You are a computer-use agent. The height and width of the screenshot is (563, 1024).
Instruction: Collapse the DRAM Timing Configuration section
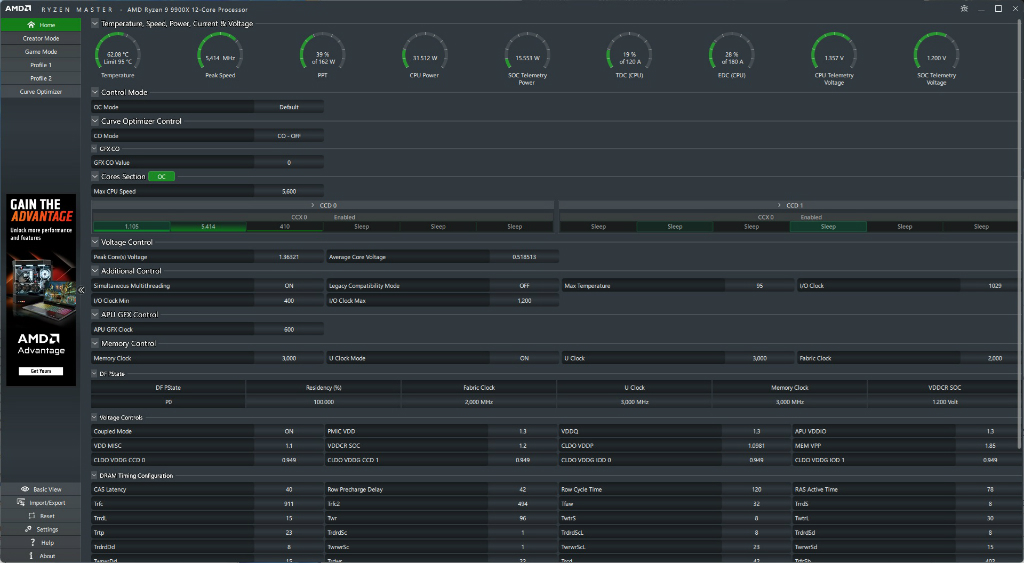[x=95, y=475]
